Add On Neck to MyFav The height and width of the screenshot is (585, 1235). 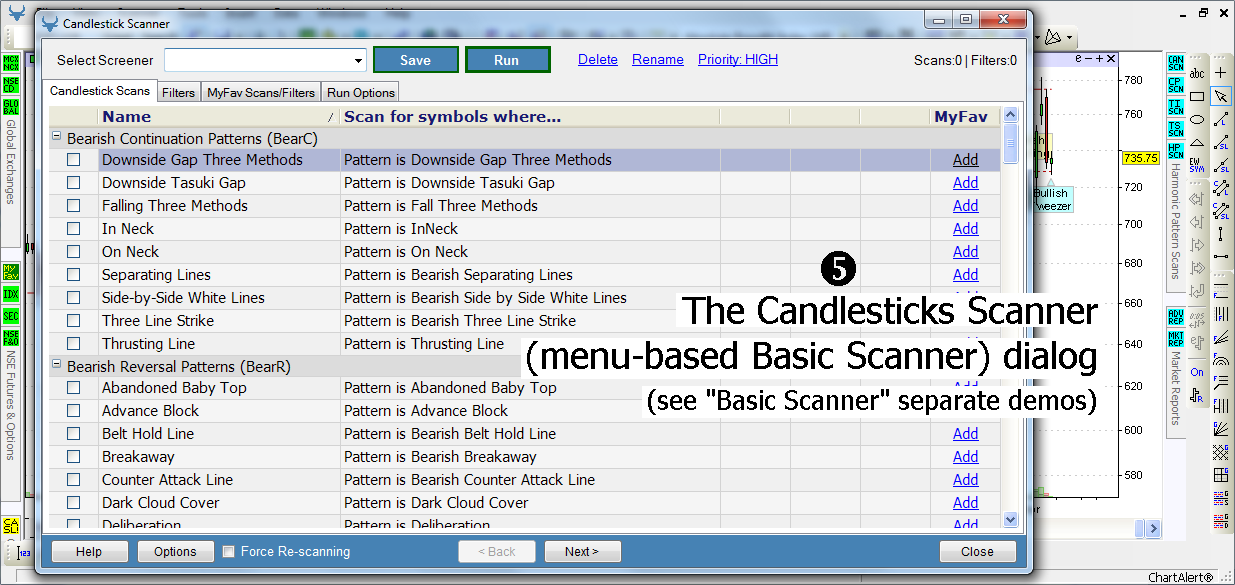[966, 252]
